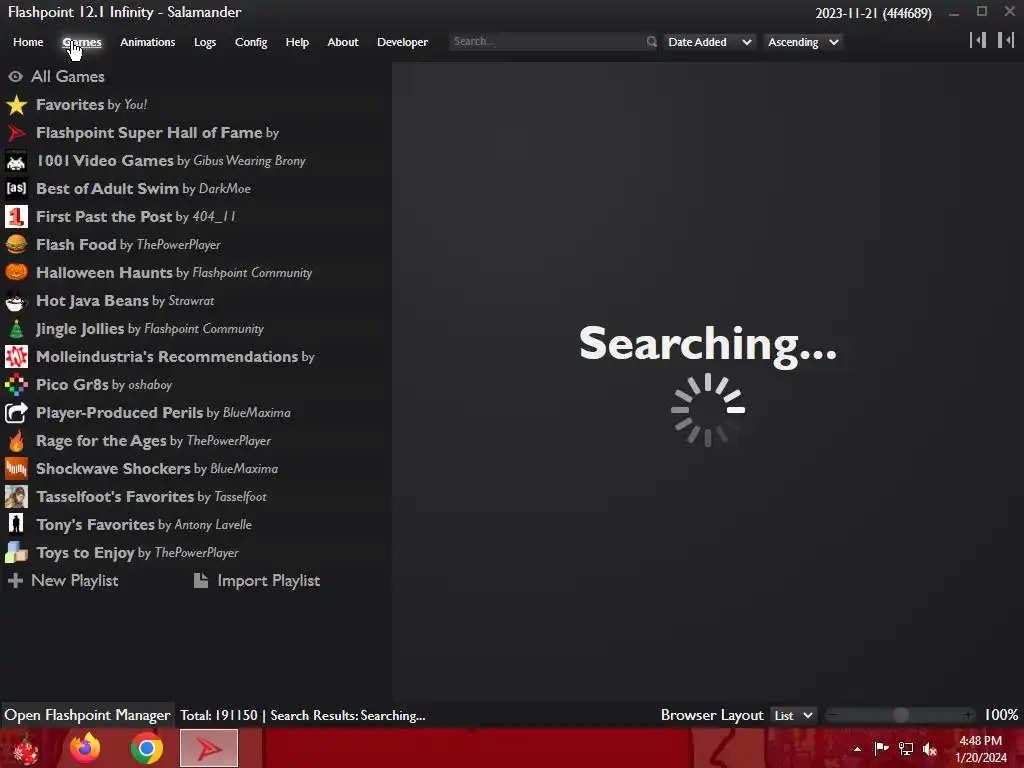The image size is (1024, 768).
Task: Click the Player-Produced Perils share icon
Action: [x=16, y=413]
